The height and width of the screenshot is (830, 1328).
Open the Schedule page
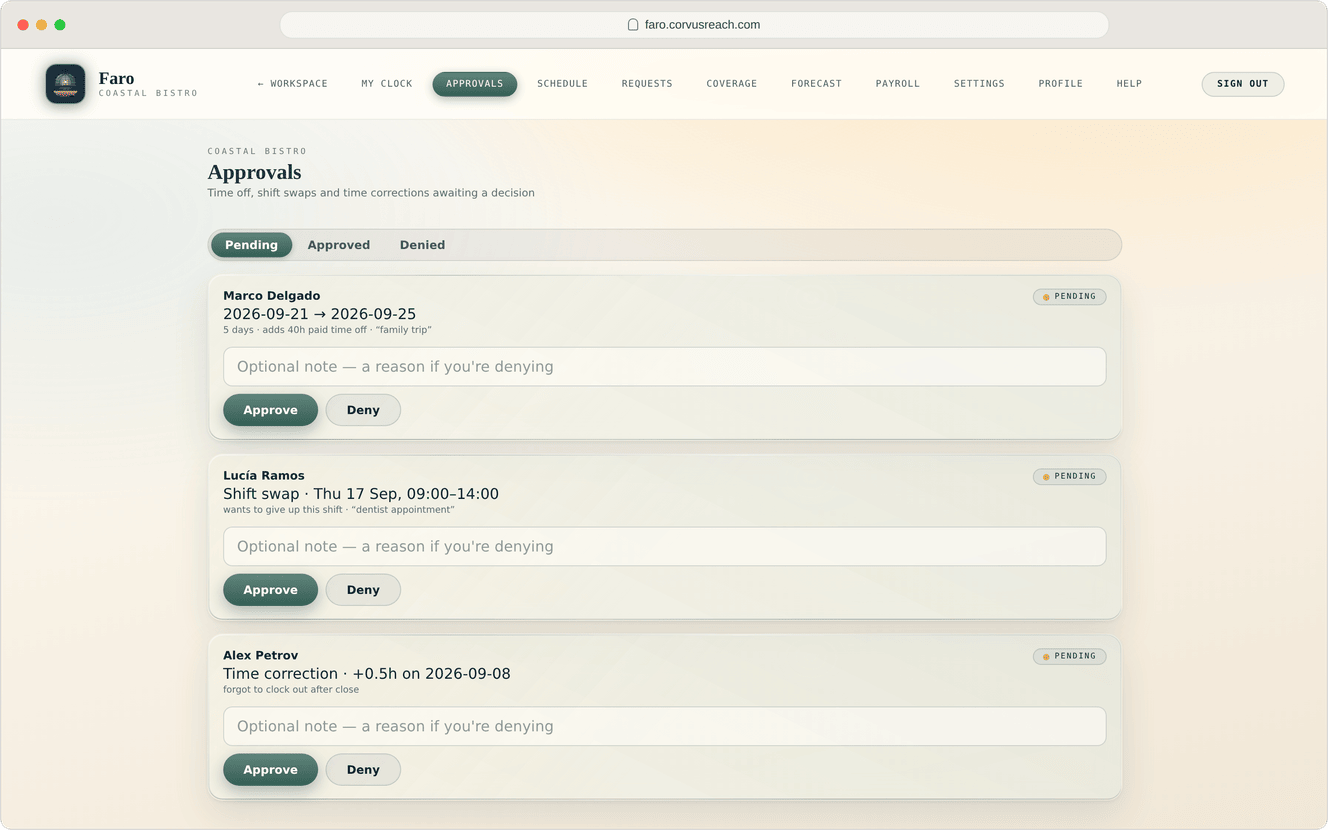(x=562, y=84)
